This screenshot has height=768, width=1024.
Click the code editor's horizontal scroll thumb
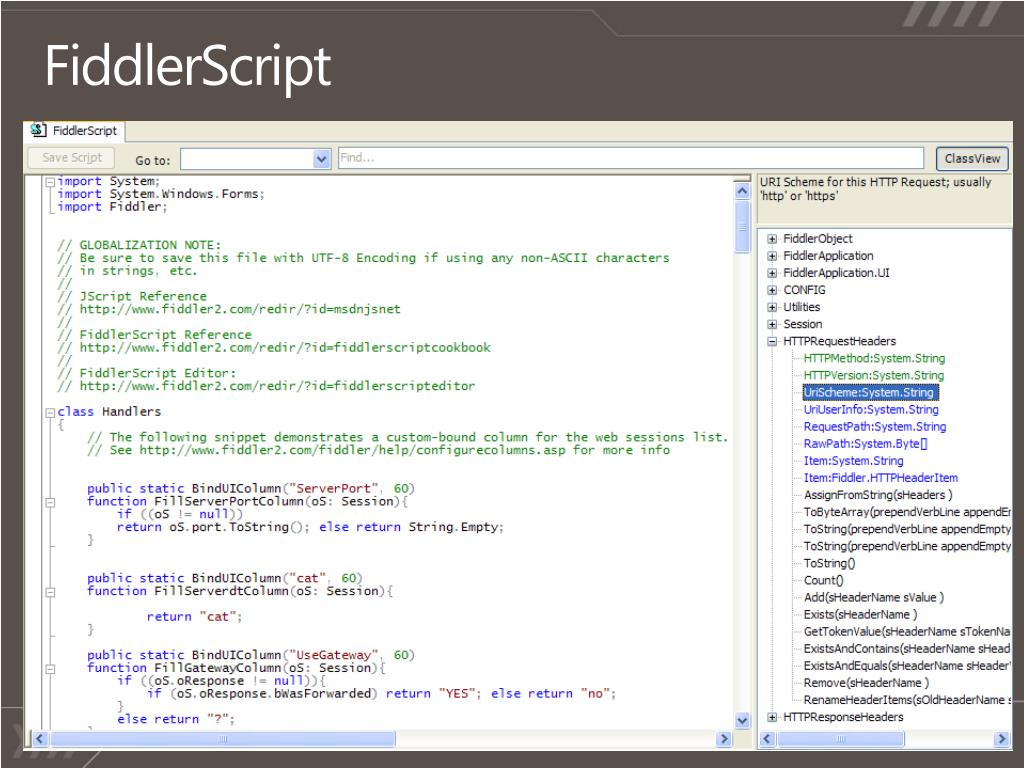point(223,739)
